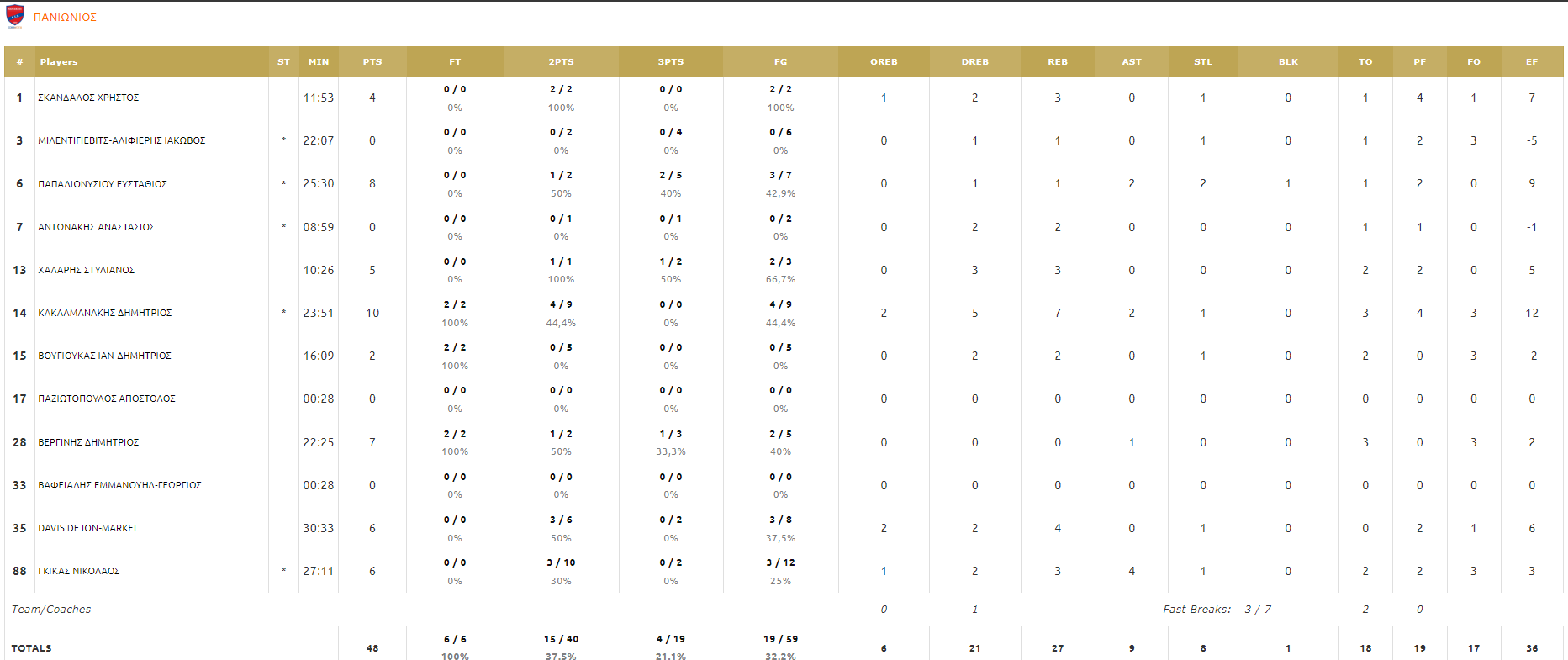Sort by the AST column header
Screen dimensions: 1568x660
pos(1132,62)
